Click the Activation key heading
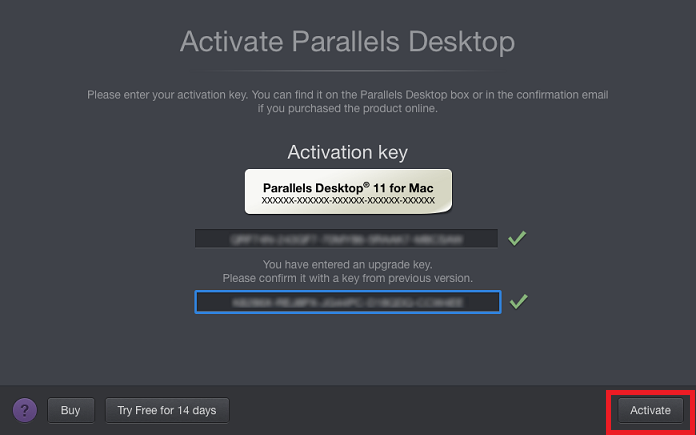The width and height of the screenshot is (696, 435). click(348, 152)
